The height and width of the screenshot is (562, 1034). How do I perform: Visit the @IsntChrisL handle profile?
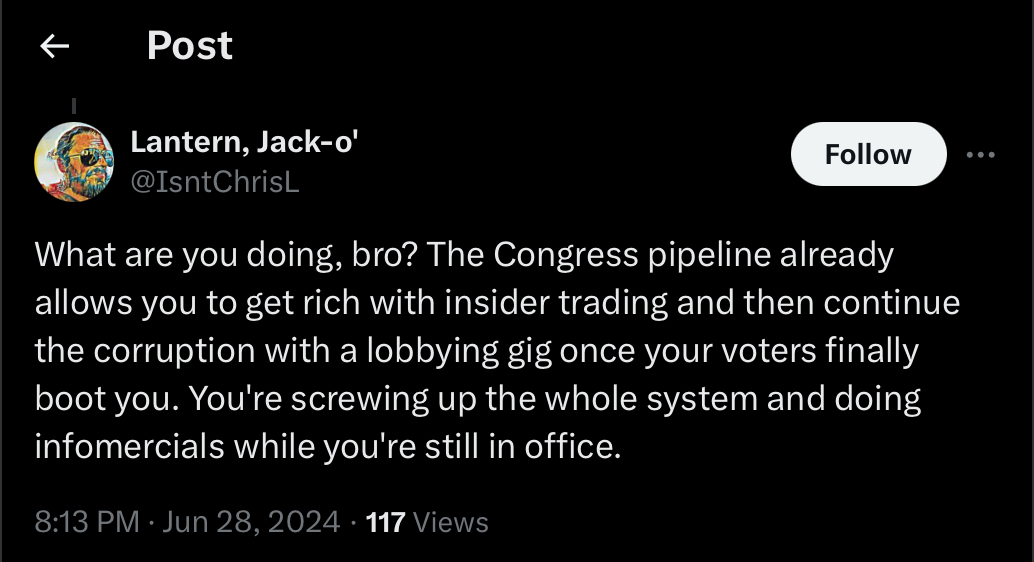(215, 181)
